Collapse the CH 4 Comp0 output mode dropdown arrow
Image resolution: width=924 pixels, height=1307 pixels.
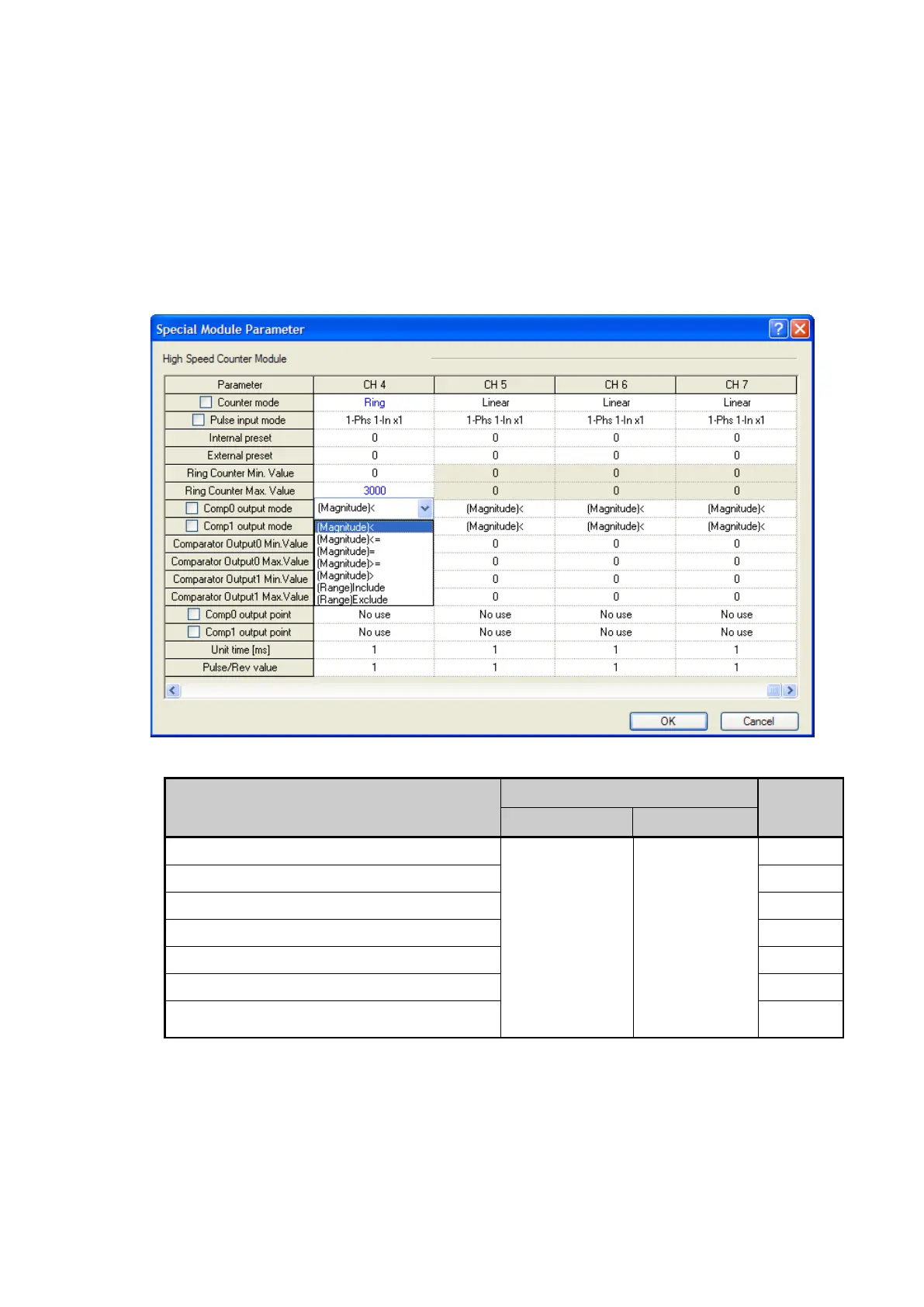click(x=425, y=508)
